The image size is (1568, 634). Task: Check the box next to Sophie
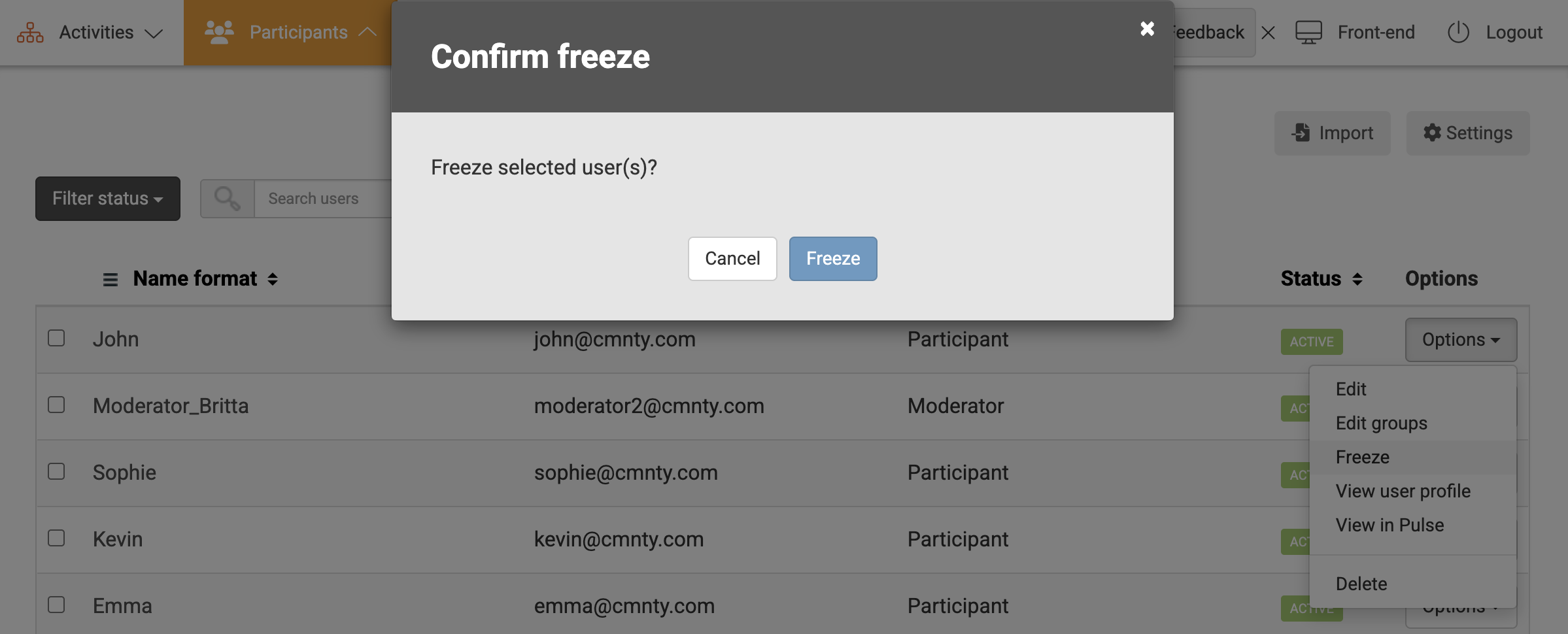(56, 472)
